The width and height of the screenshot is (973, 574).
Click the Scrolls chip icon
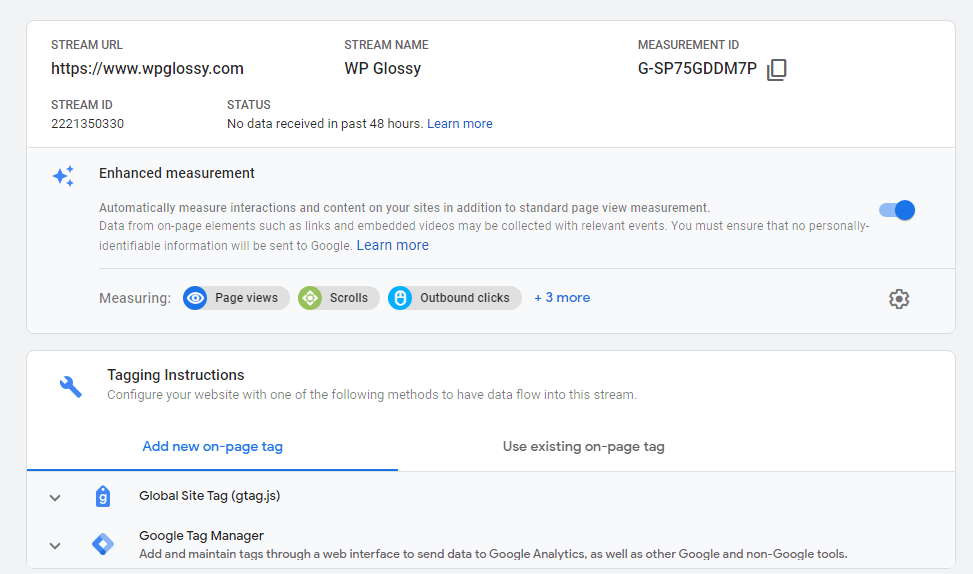310,298
